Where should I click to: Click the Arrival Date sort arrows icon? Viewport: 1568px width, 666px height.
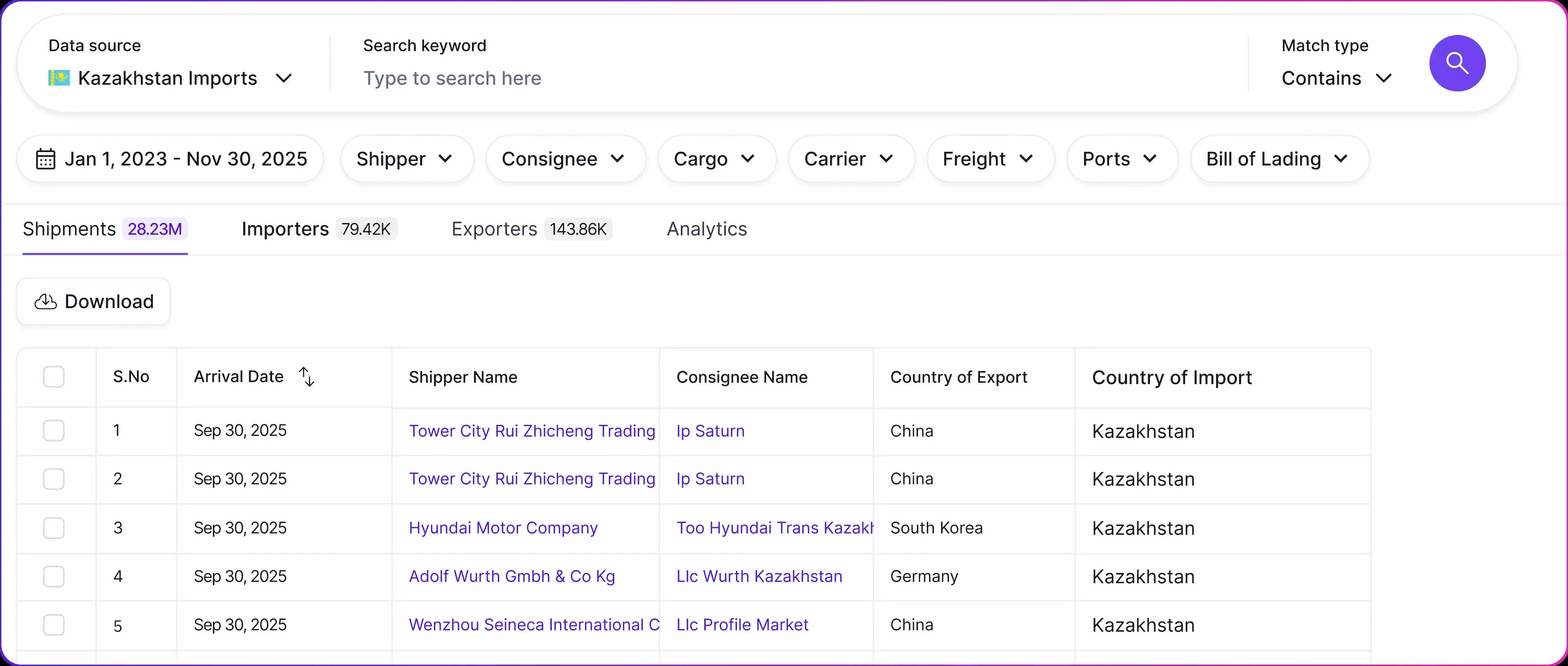point(307,377)
